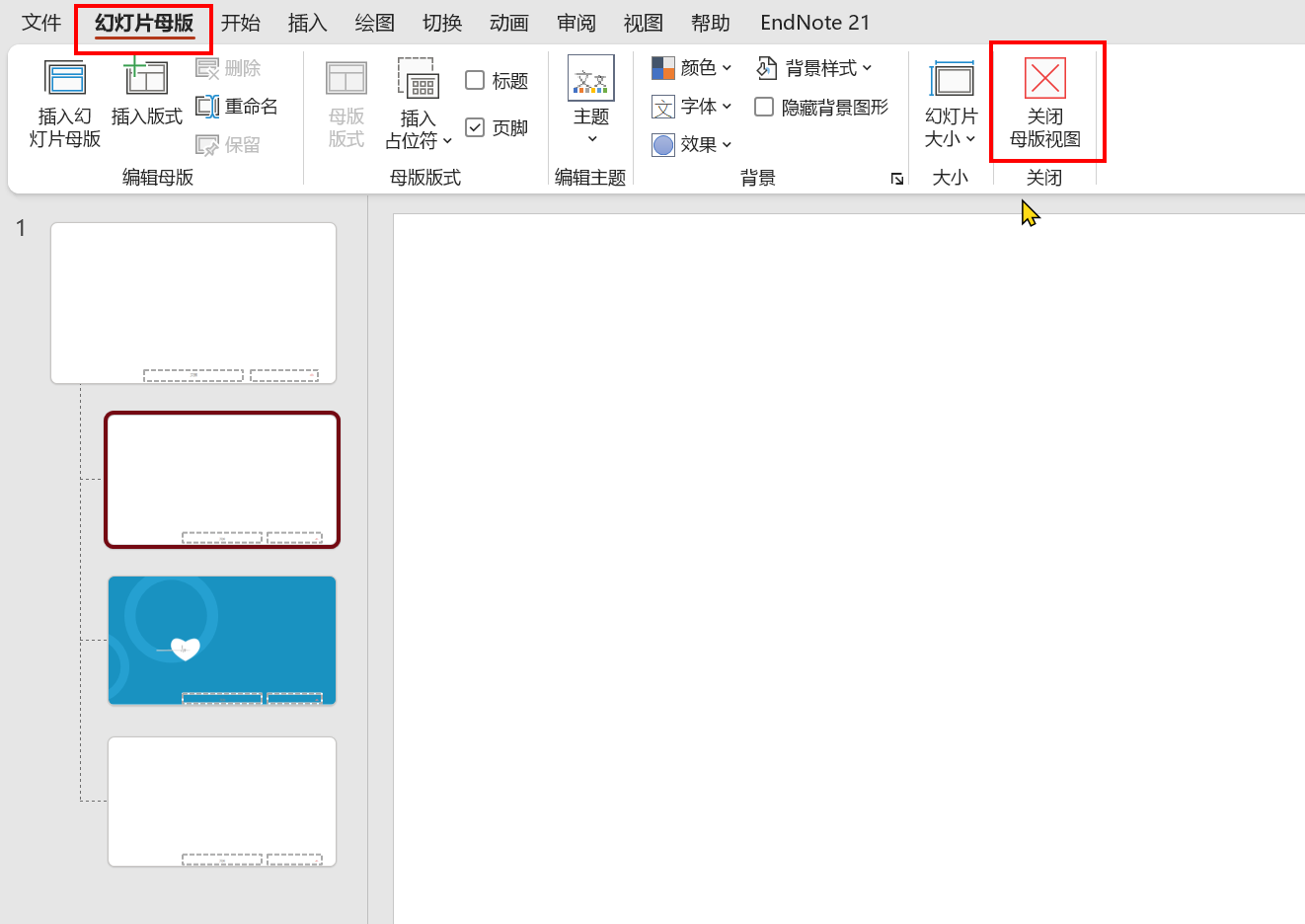Expand the Effects (效果) dropdown
The width and height of the screenshot is (1305, 924).
[692, 145]
